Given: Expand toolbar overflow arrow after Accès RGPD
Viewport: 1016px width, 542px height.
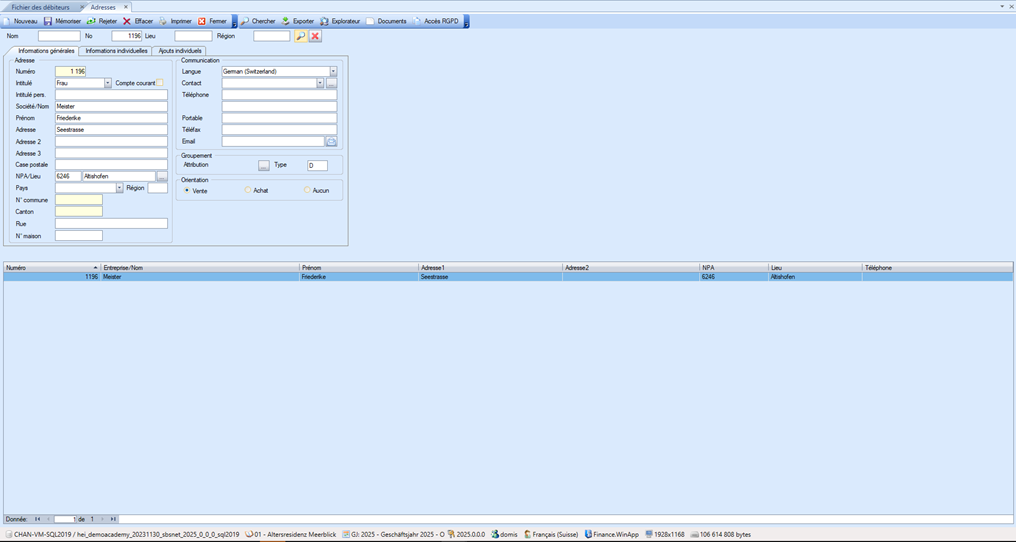Looking at the screenshot, I should pos(466,21).
